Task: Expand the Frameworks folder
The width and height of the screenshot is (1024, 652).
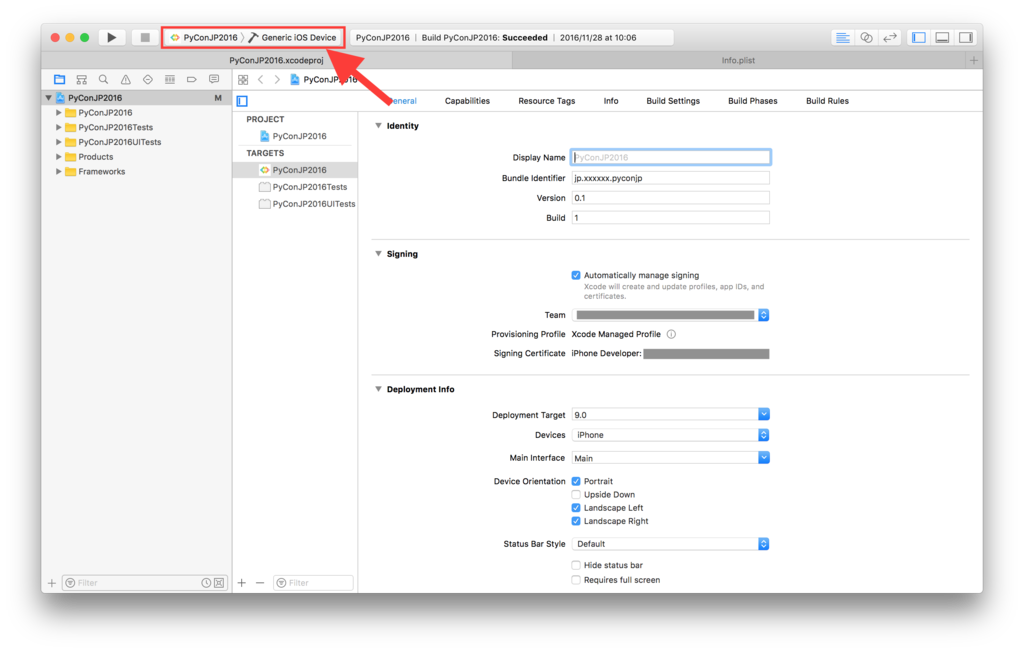Action: tap(59, 171)
